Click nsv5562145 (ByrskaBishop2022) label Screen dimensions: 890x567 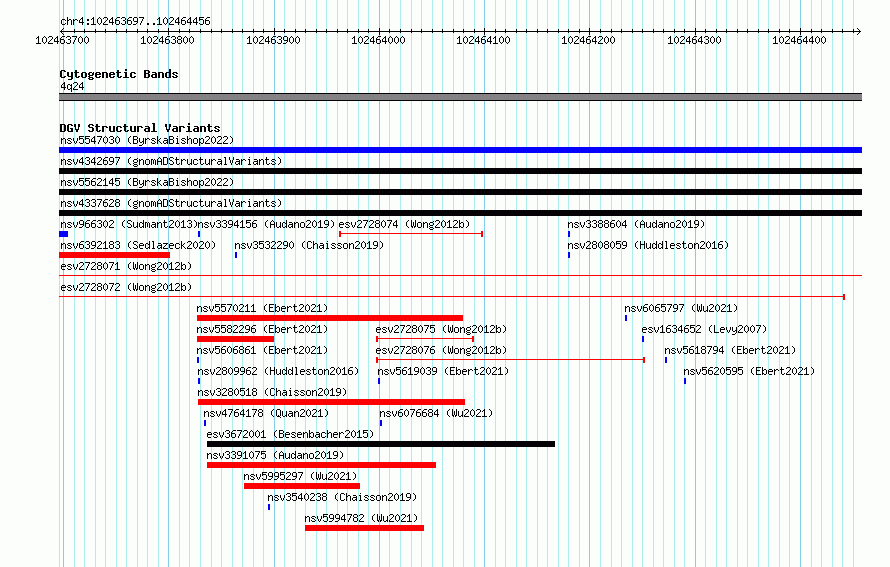[147, 182]
